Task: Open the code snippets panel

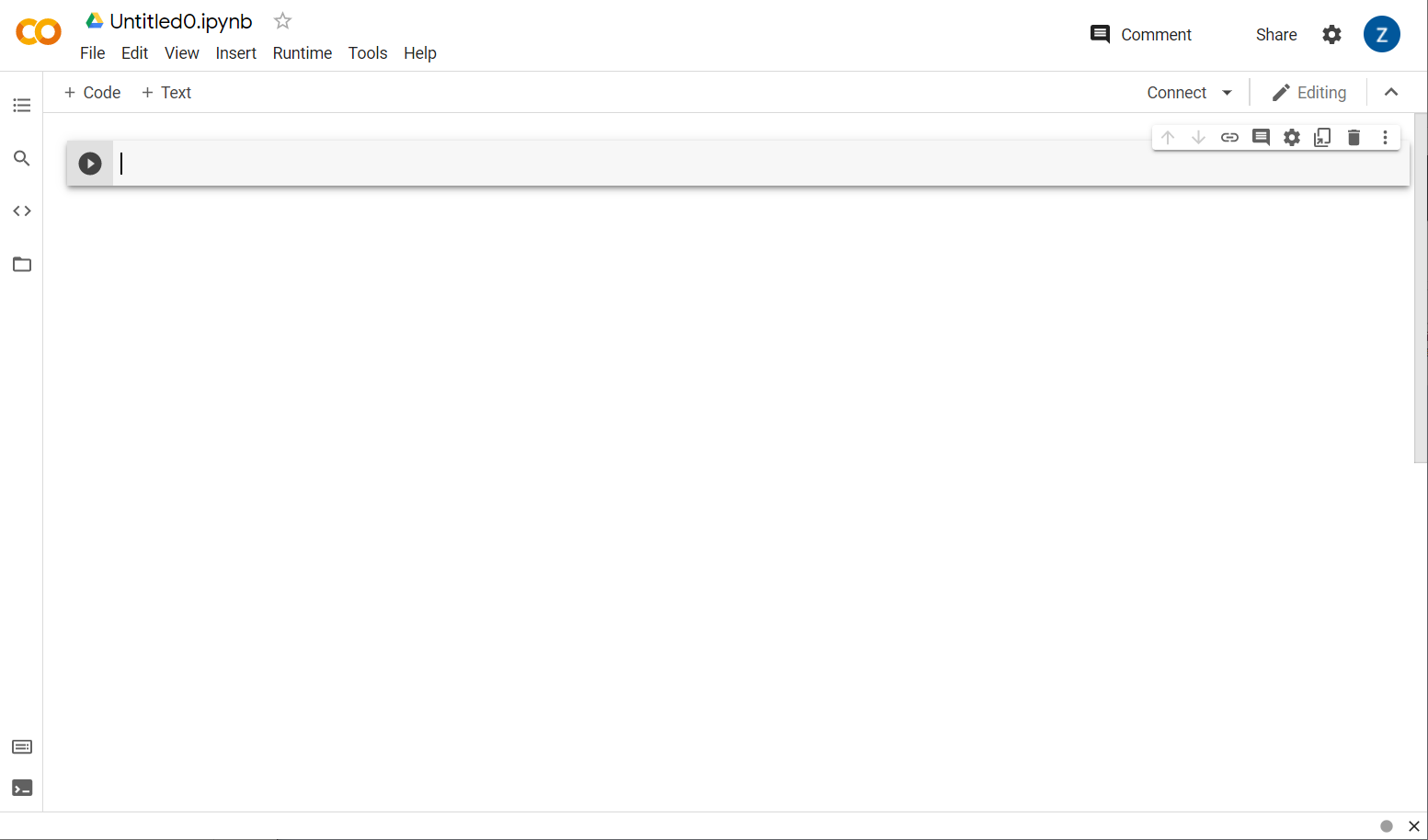Action: 22,211
